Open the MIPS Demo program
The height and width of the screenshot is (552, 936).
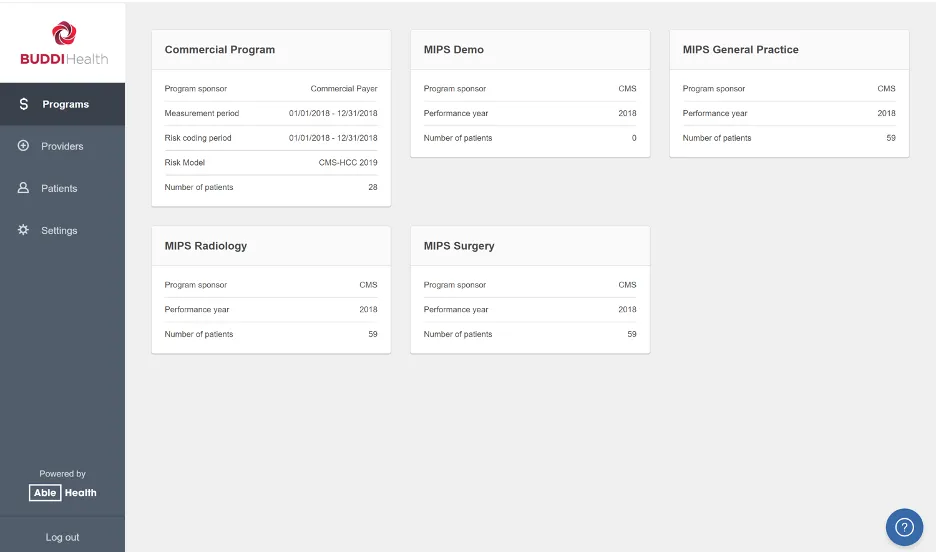click(454, 50)
